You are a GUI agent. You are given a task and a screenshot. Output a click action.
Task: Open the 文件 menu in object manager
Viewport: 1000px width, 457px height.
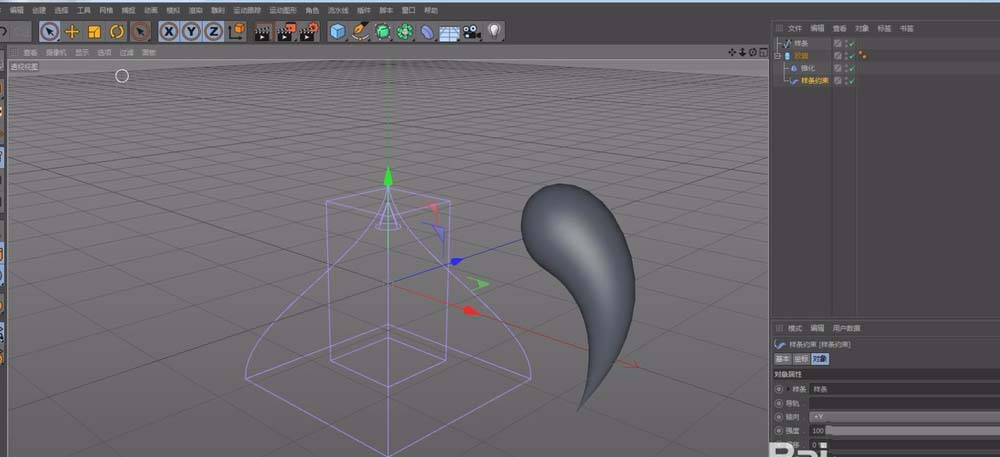(795, 29)
